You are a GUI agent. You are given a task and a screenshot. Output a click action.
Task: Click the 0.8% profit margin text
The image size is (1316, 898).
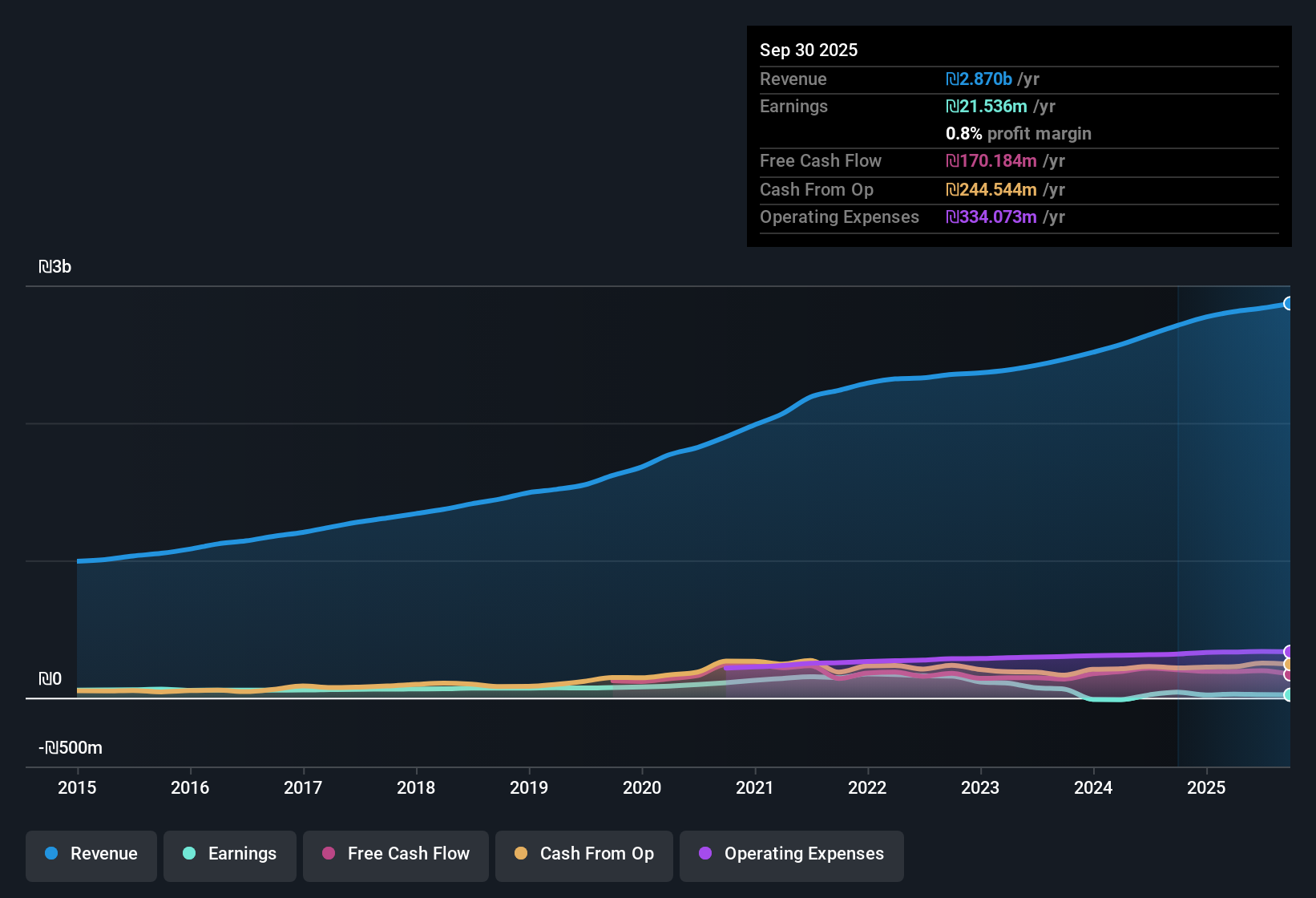point(1019,133)
